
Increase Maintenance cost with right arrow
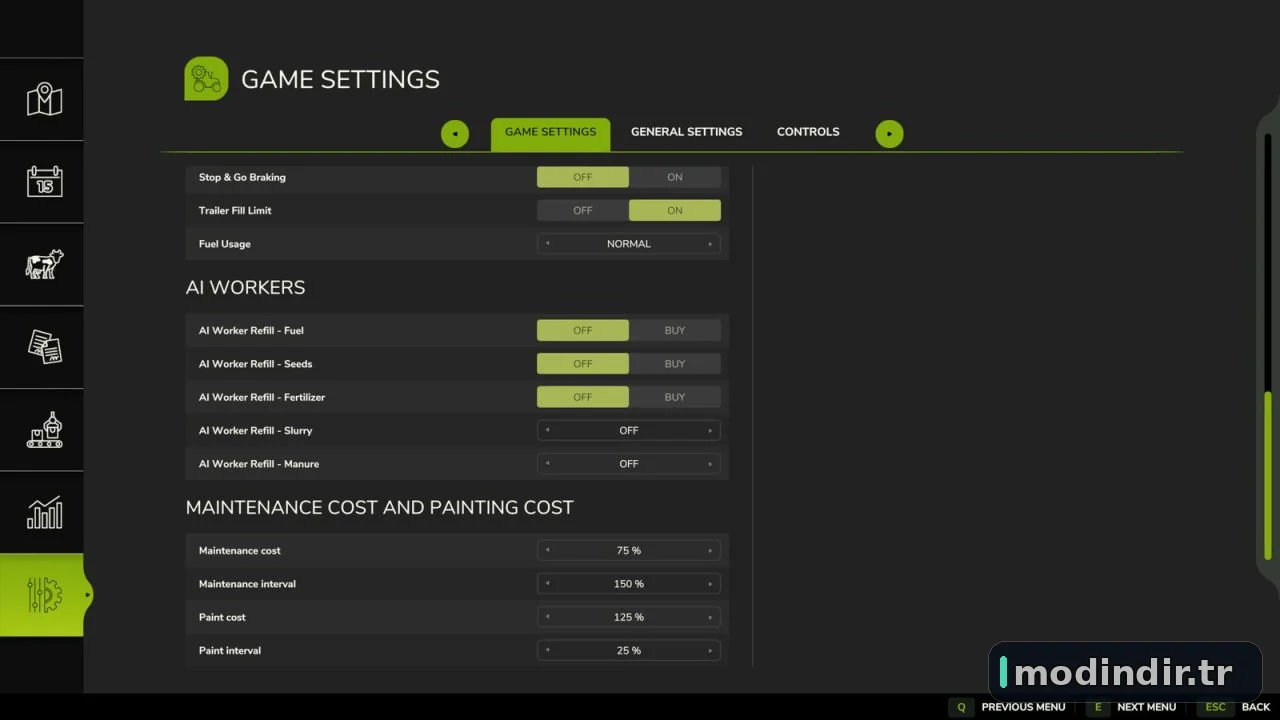pyautogui.click(x=710, y=551)
